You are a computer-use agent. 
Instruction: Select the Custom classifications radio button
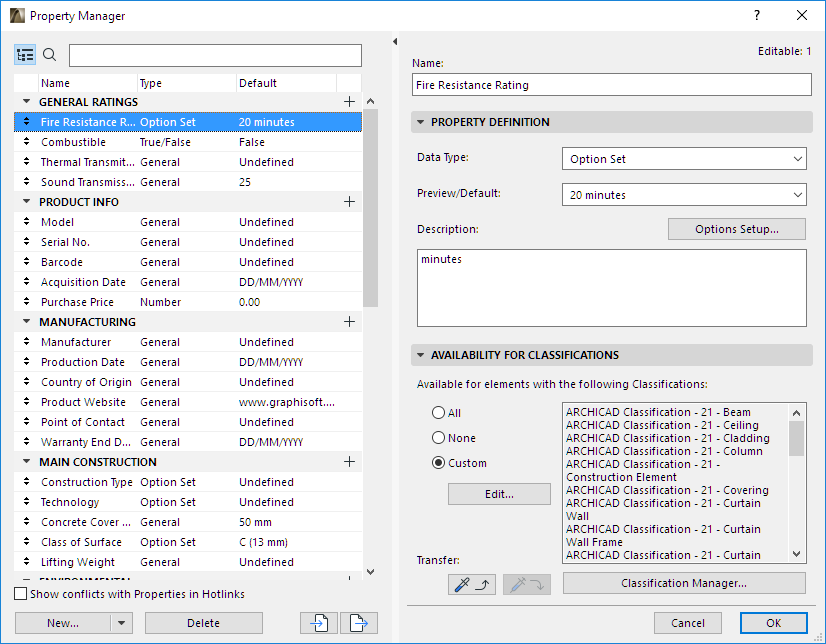coord(438,463)
